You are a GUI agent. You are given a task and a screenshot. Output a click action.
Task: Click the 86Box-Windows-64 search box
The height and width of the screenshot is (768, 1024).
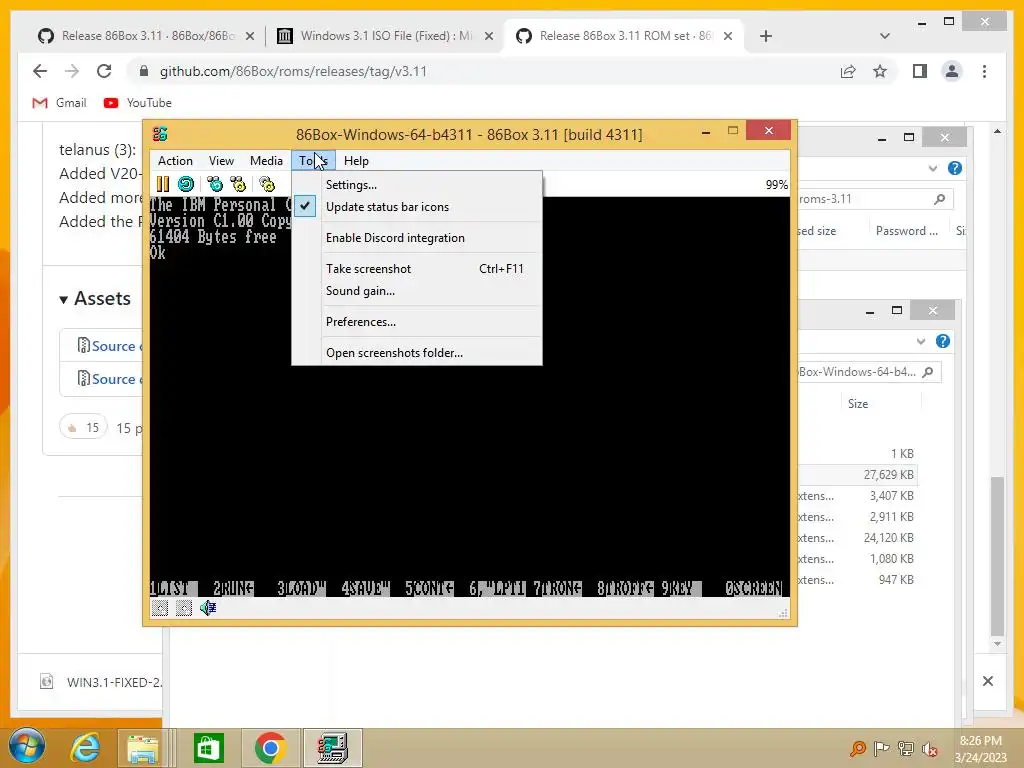[x=869, y=372]
